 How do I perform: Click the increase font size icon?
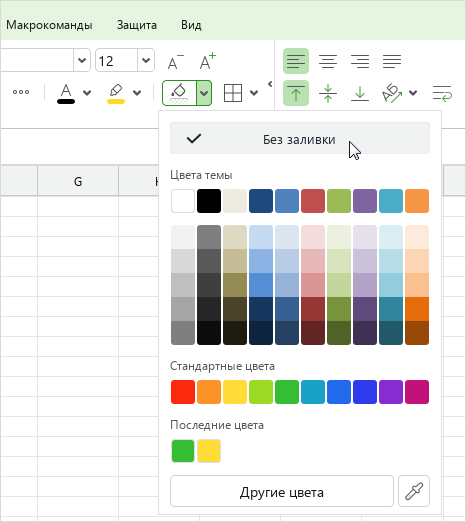click(x=207, y=61)
